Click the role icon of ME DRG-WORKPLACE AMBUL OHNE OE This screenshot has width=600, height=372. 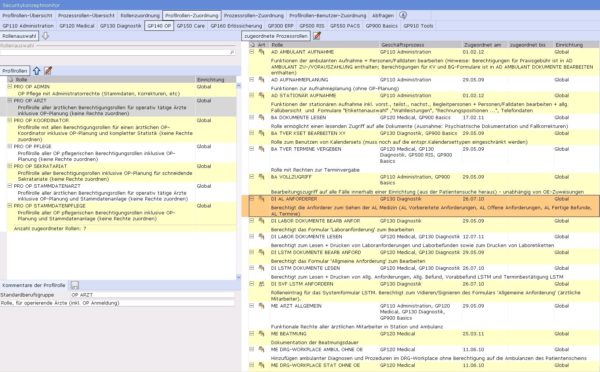[261, 349]
